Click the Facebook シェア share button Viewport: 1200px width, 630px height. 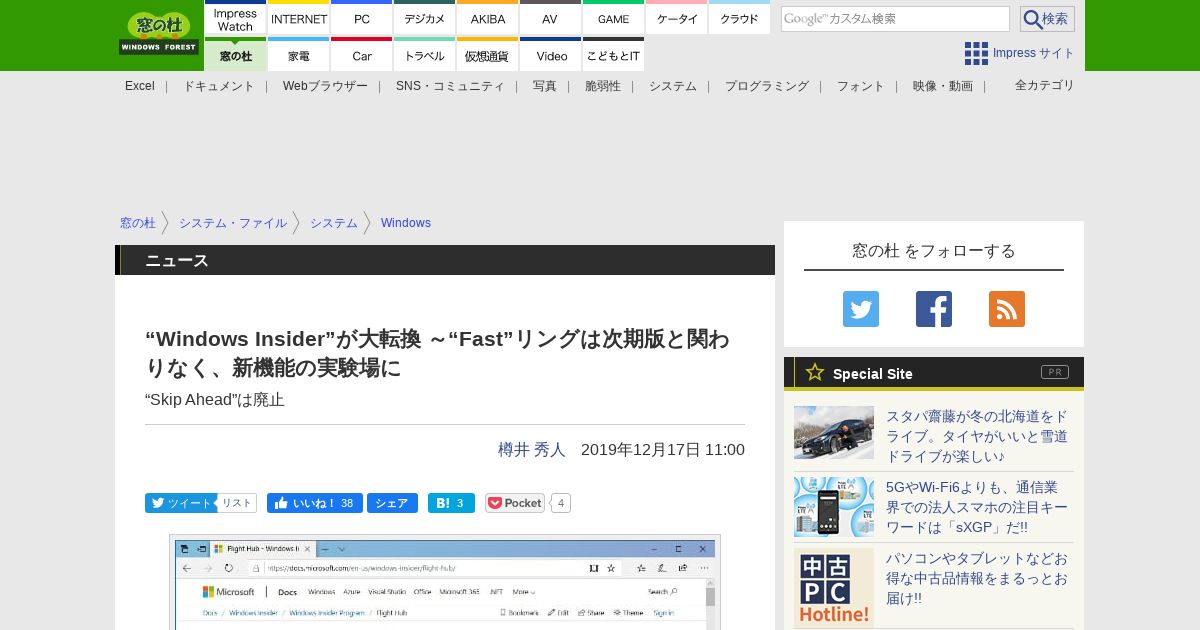(x=392, y=503)
